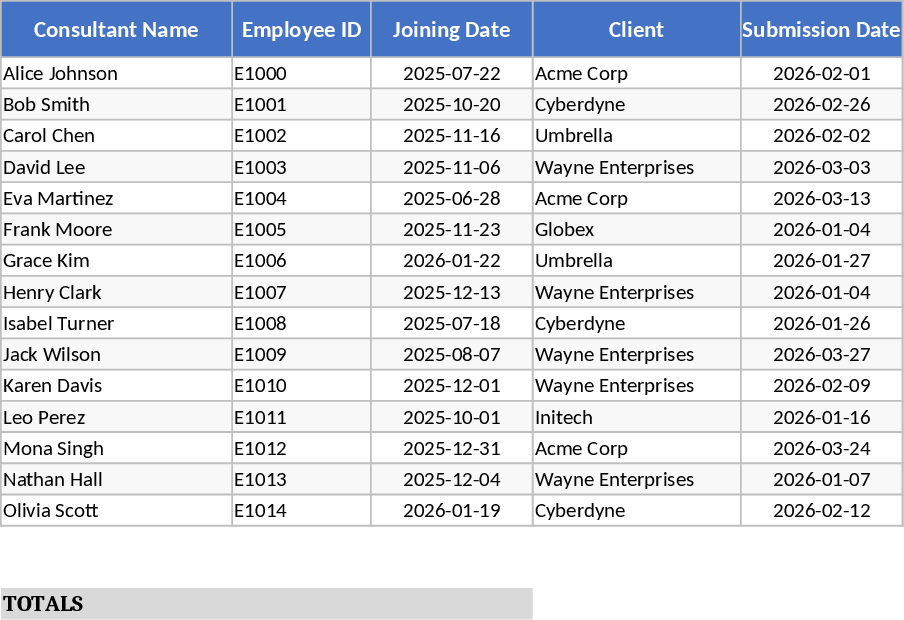Select the Client column header
904x620 pixels.
tap(636, 30)
